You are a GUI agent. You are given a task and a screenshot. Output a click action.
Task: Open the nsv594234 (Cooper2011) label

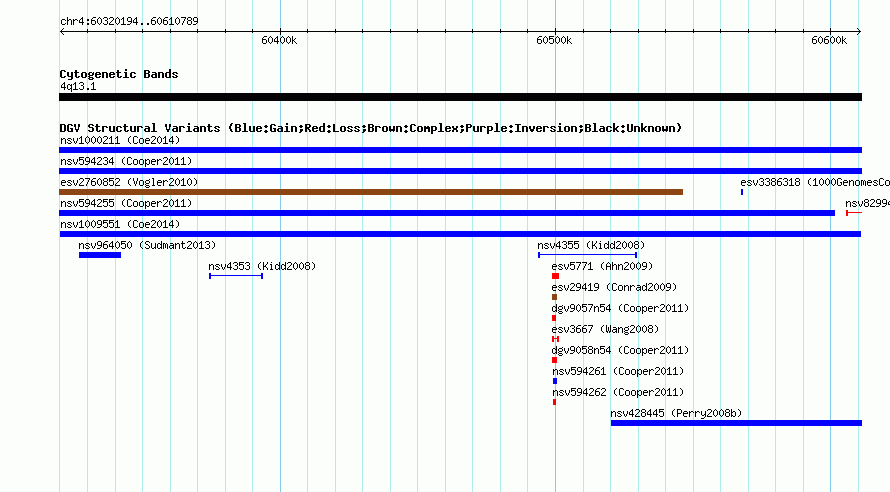coord(126,161)
